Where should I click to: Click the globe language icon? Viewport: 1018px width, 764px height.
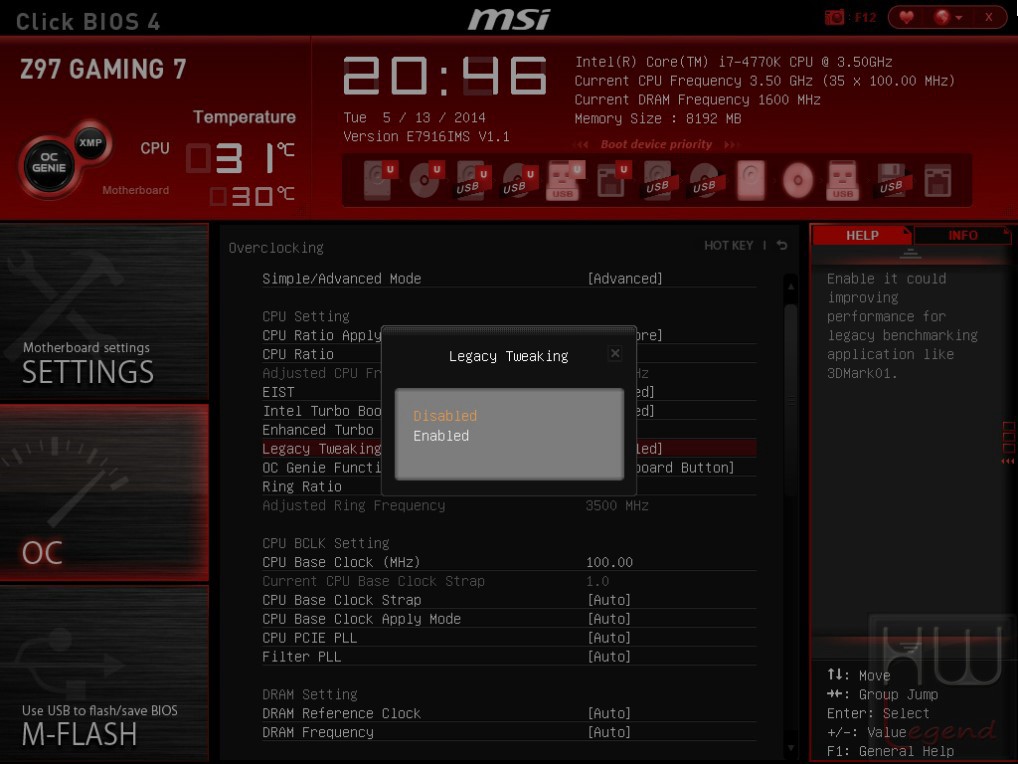click(941, 18)
